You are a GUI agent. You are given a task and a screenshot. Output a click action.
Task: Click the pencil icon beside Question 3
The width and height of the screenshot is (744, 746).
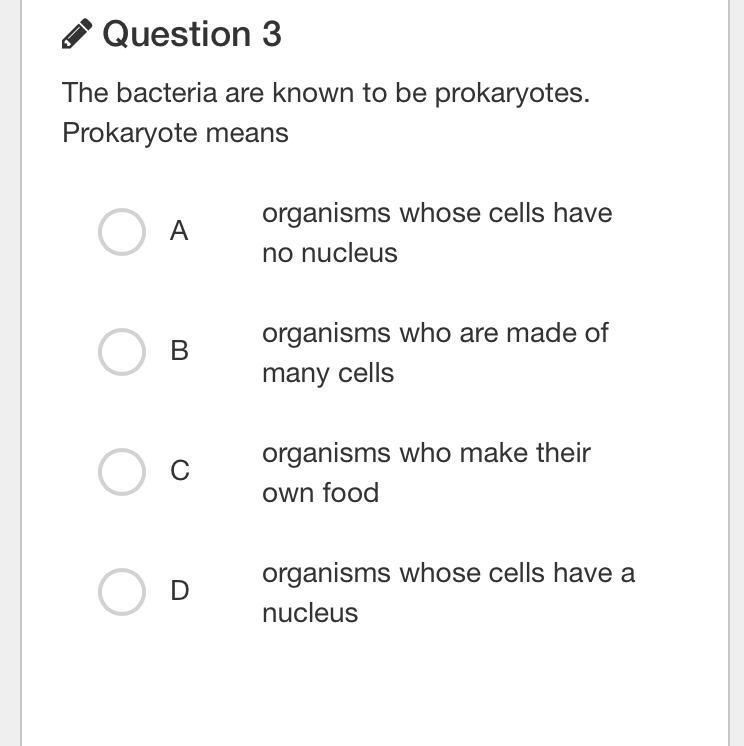77,35
